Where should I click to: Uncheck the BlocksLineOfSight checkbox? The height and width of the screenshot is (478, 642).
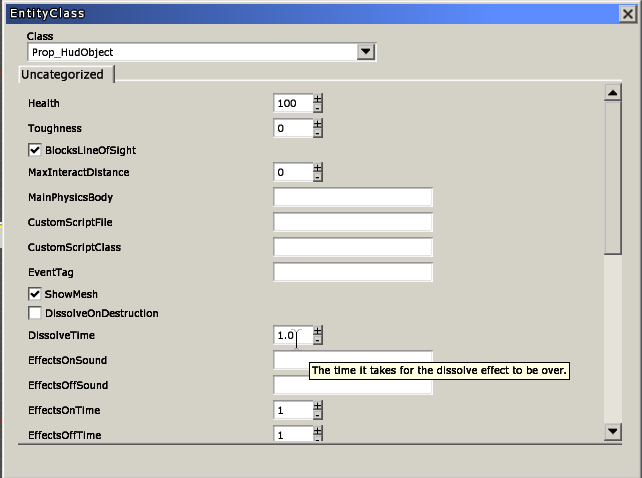click(x=35, y=150)
